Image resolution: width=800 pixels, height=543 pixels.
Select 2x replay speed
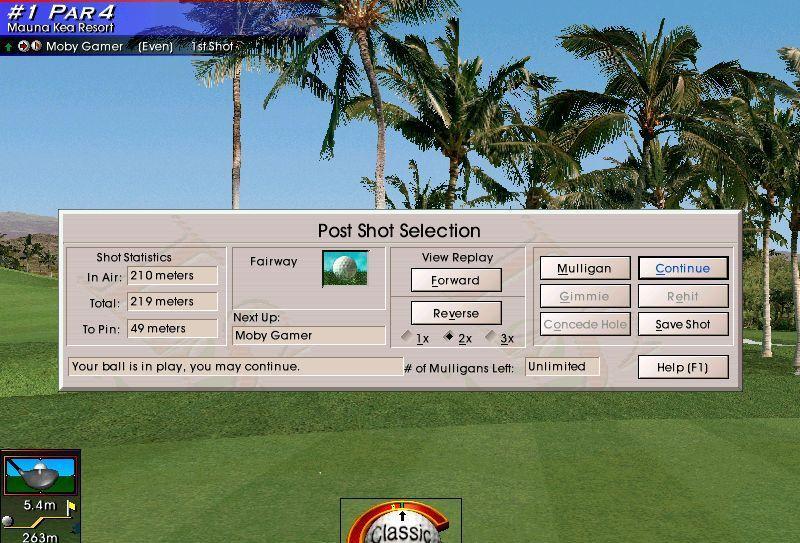pos(450,338)
